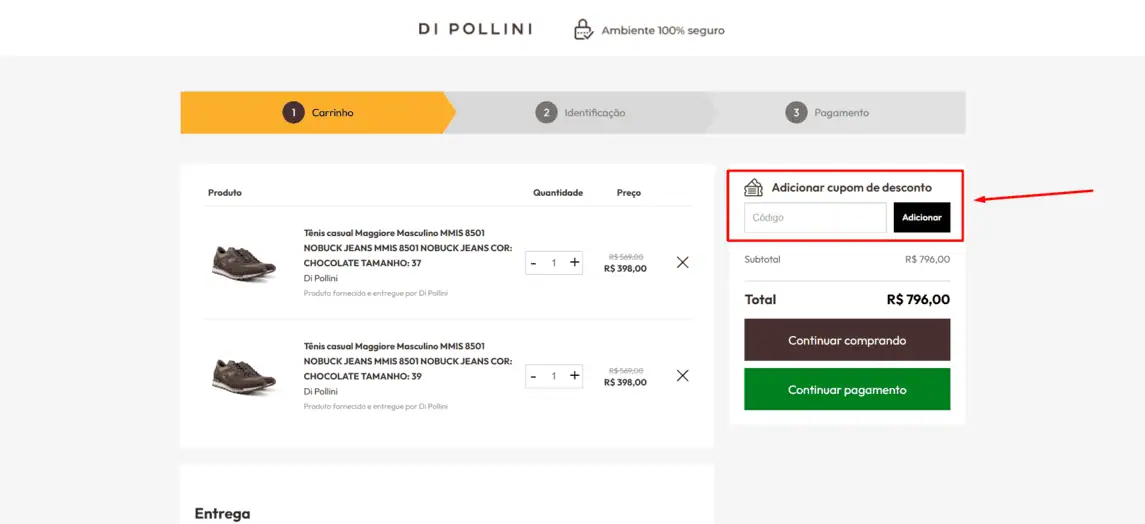Click the R$ 398,00 price of size 37 shoe

coord(625,269)
